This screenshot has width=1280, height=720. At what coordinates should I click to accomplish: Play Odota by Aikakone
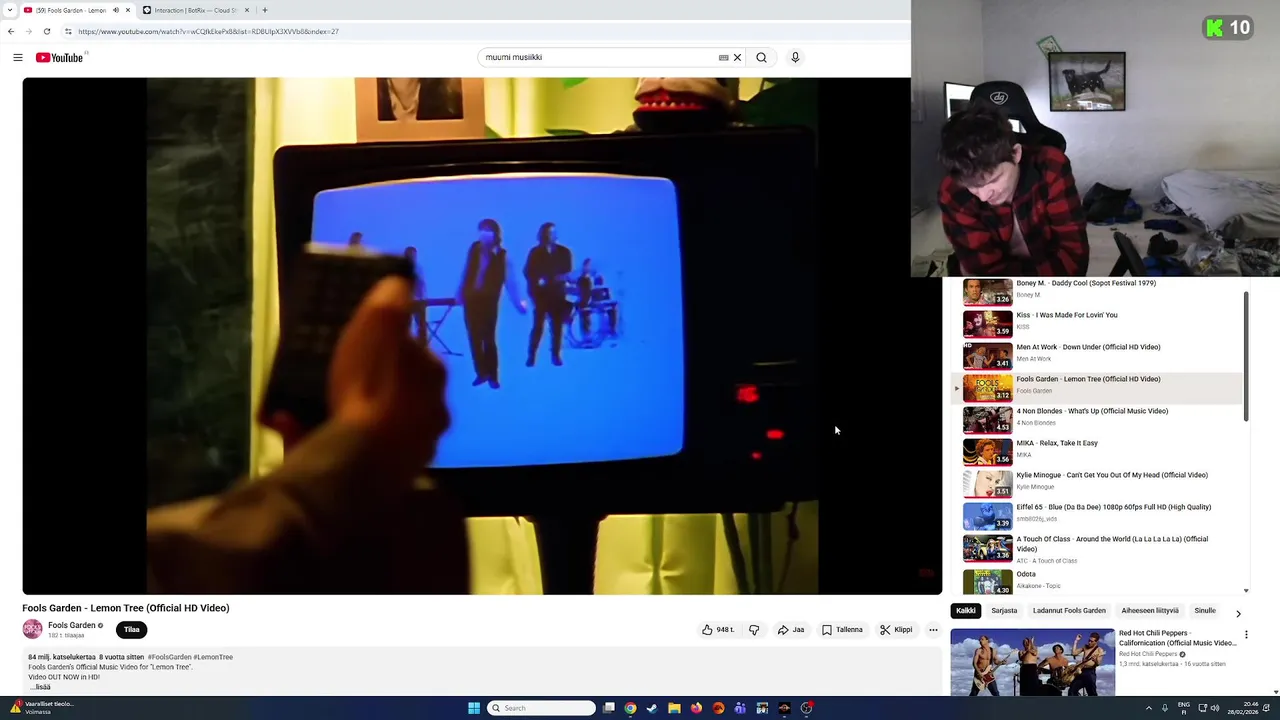pos(1095,581)
